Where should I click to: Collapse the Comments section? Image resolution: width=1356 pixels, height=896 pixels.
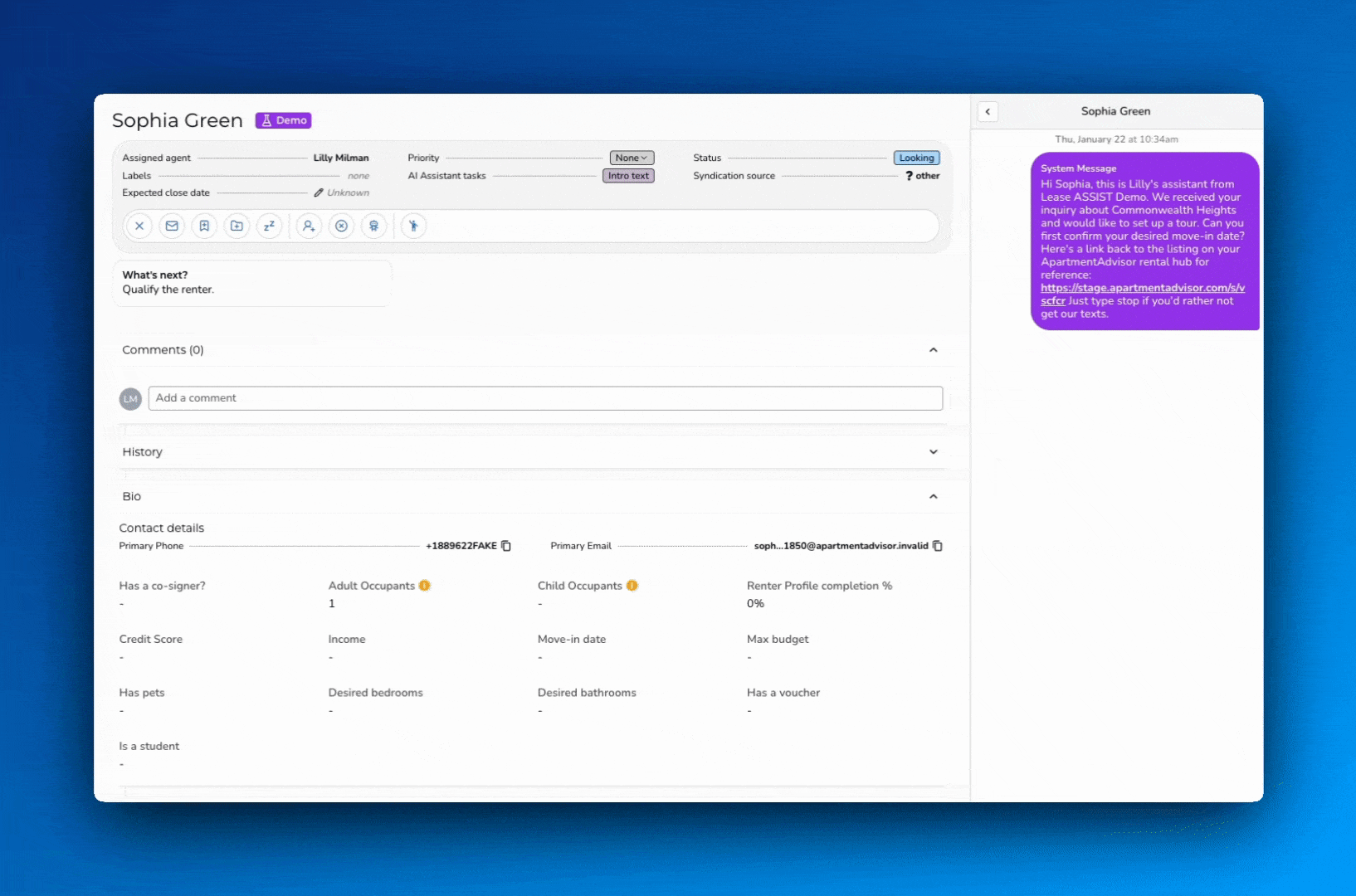point(933,349)
